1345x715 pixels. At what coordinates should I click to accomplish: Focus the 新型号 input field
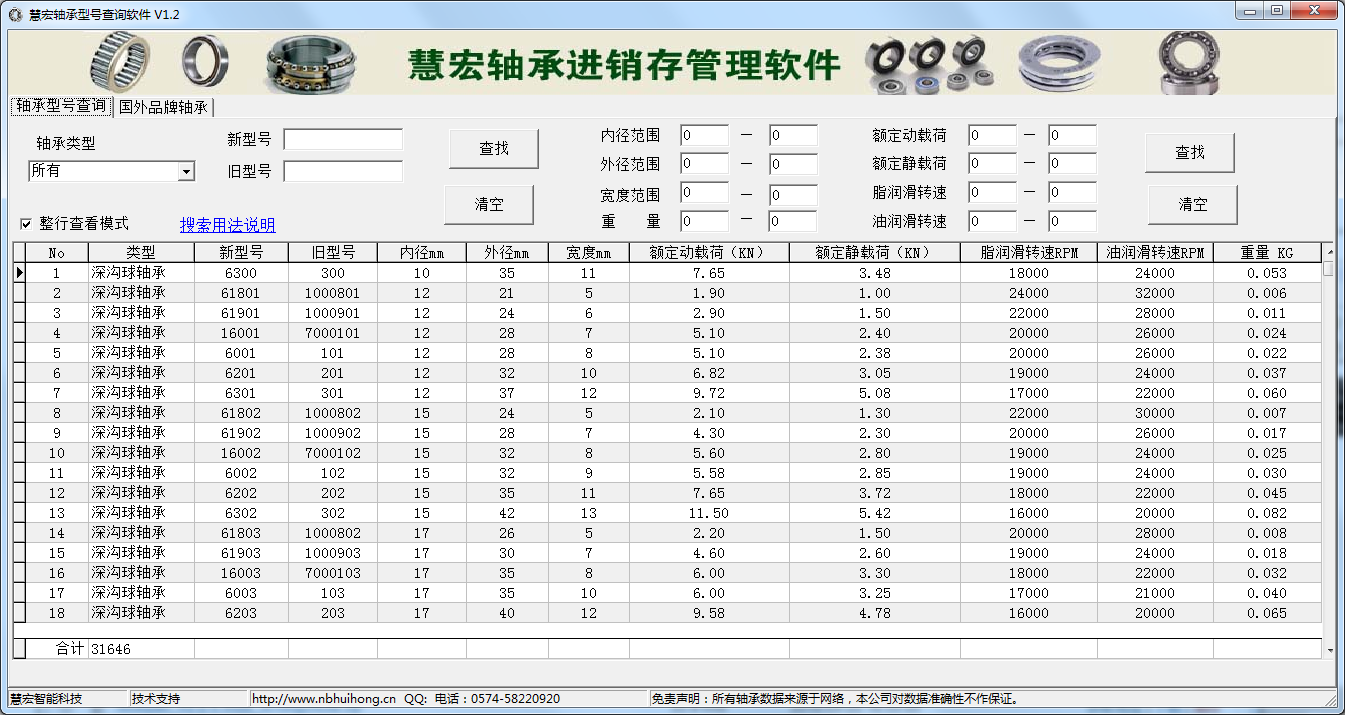point(343,139)
